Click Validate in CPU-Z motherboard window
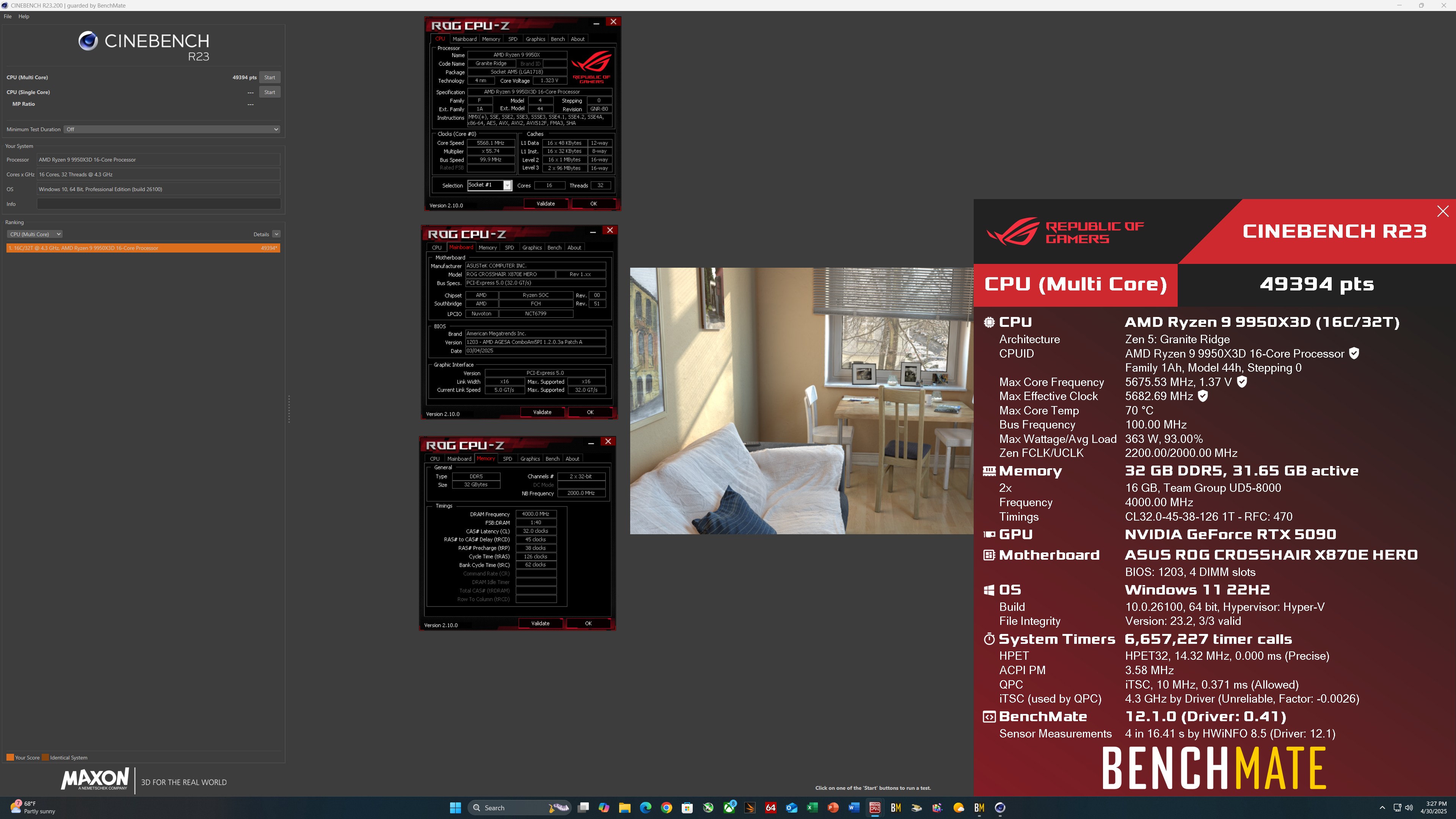Screen dimensions: 1456x819 pos(542,412)
